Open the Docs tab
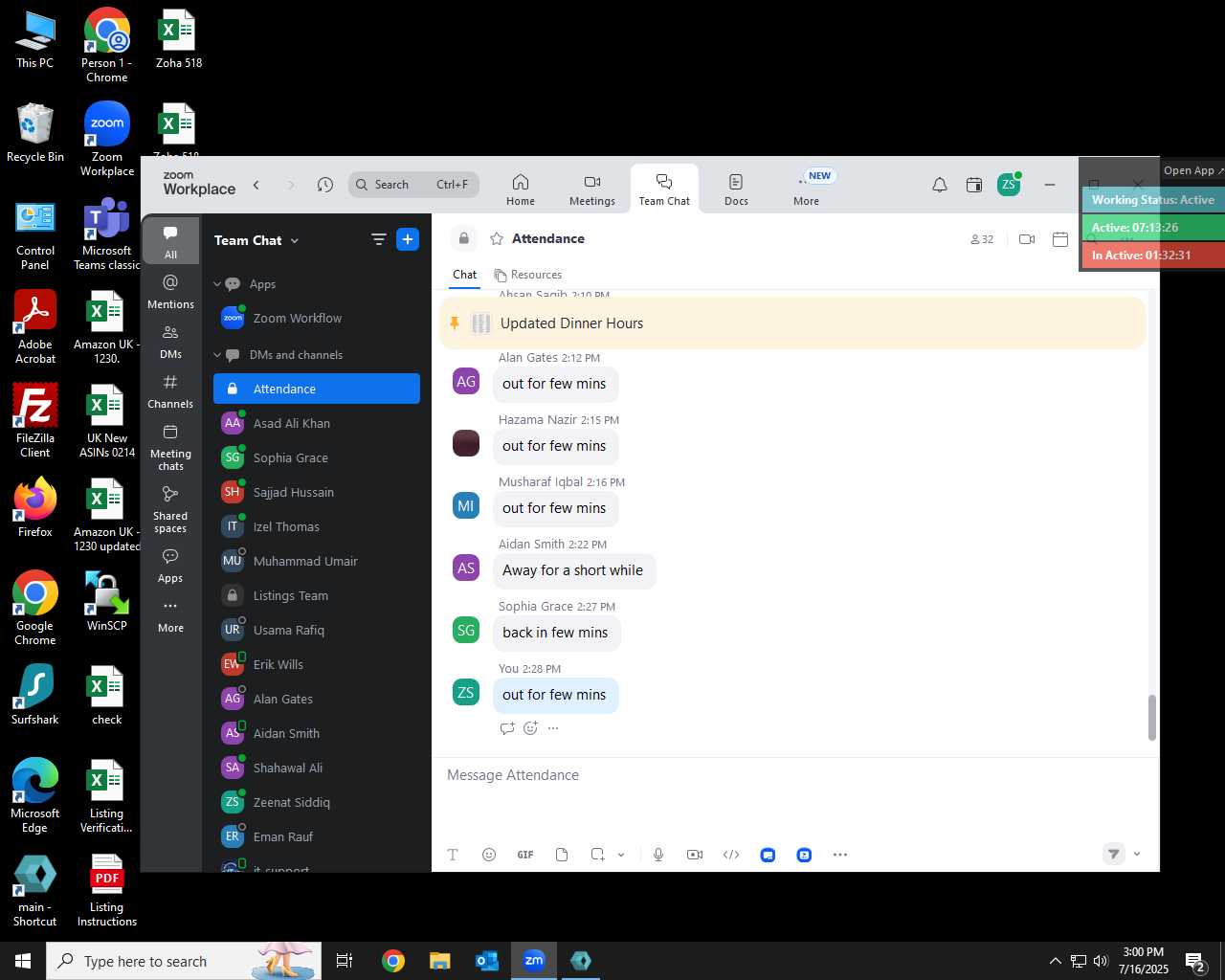The width and height of the screenshot is (1225, 980). (x=736, y=189)
